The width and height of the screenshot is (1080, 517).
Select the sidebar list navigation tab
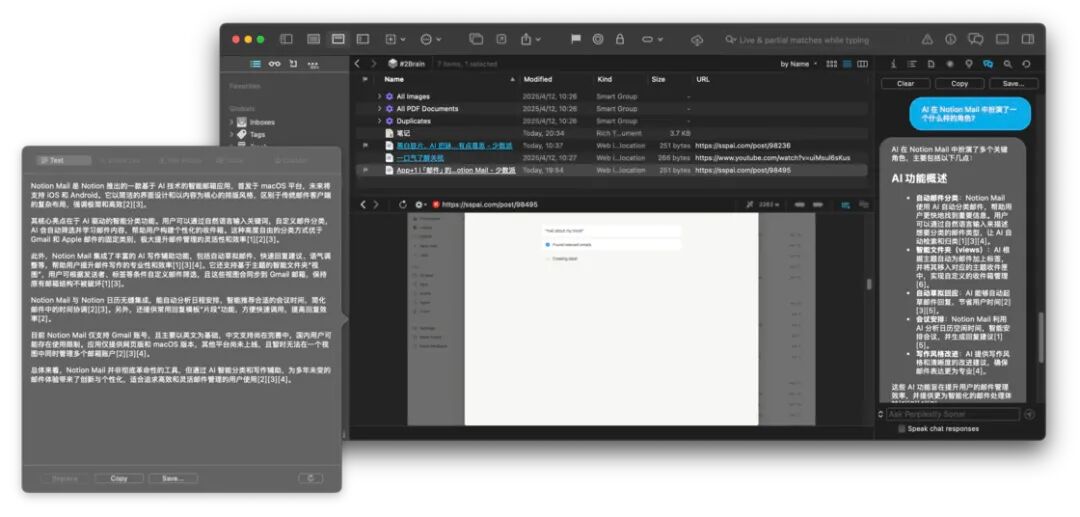[256, 63]
